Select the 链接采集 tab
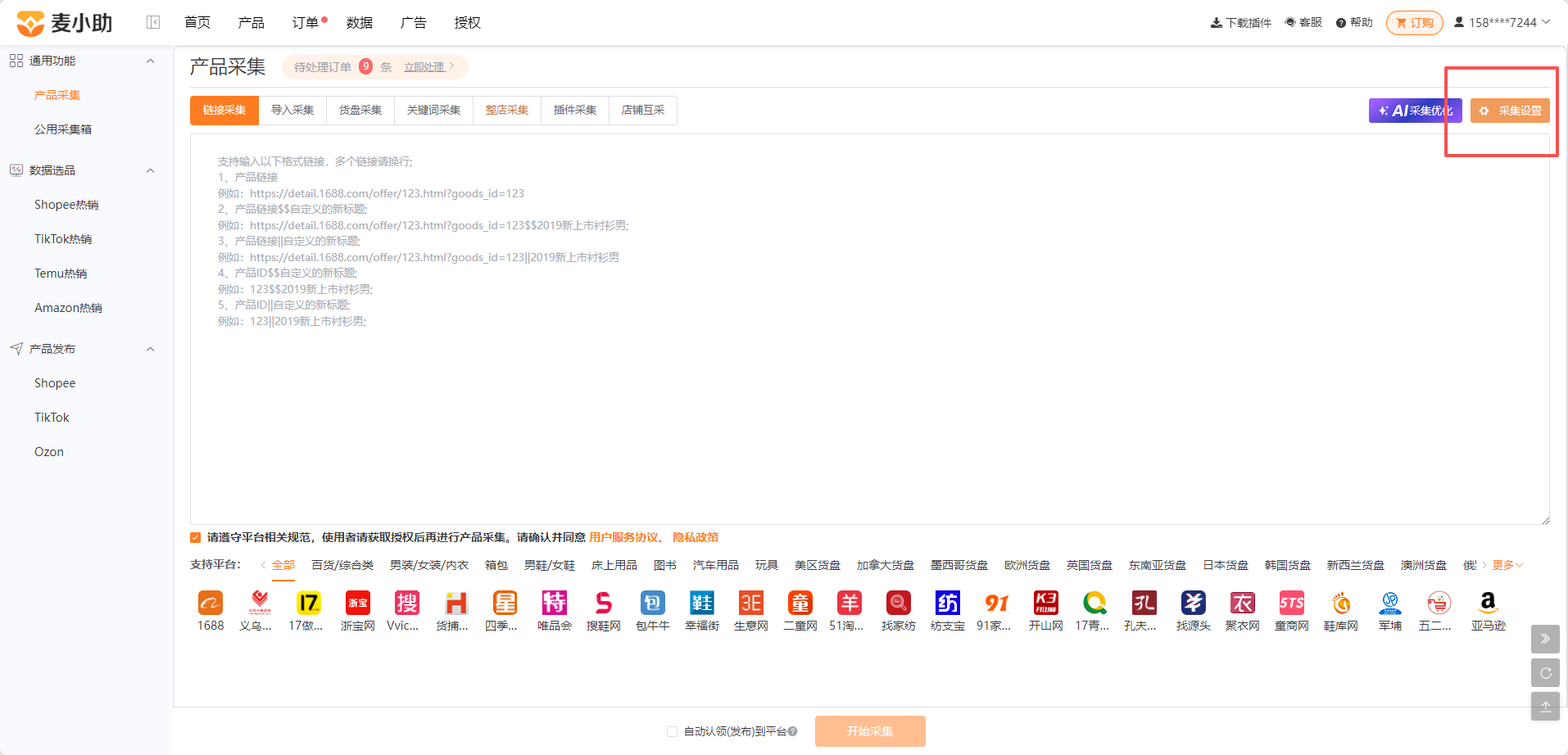This screenshot has width=1568, height=755. (224, 110)
